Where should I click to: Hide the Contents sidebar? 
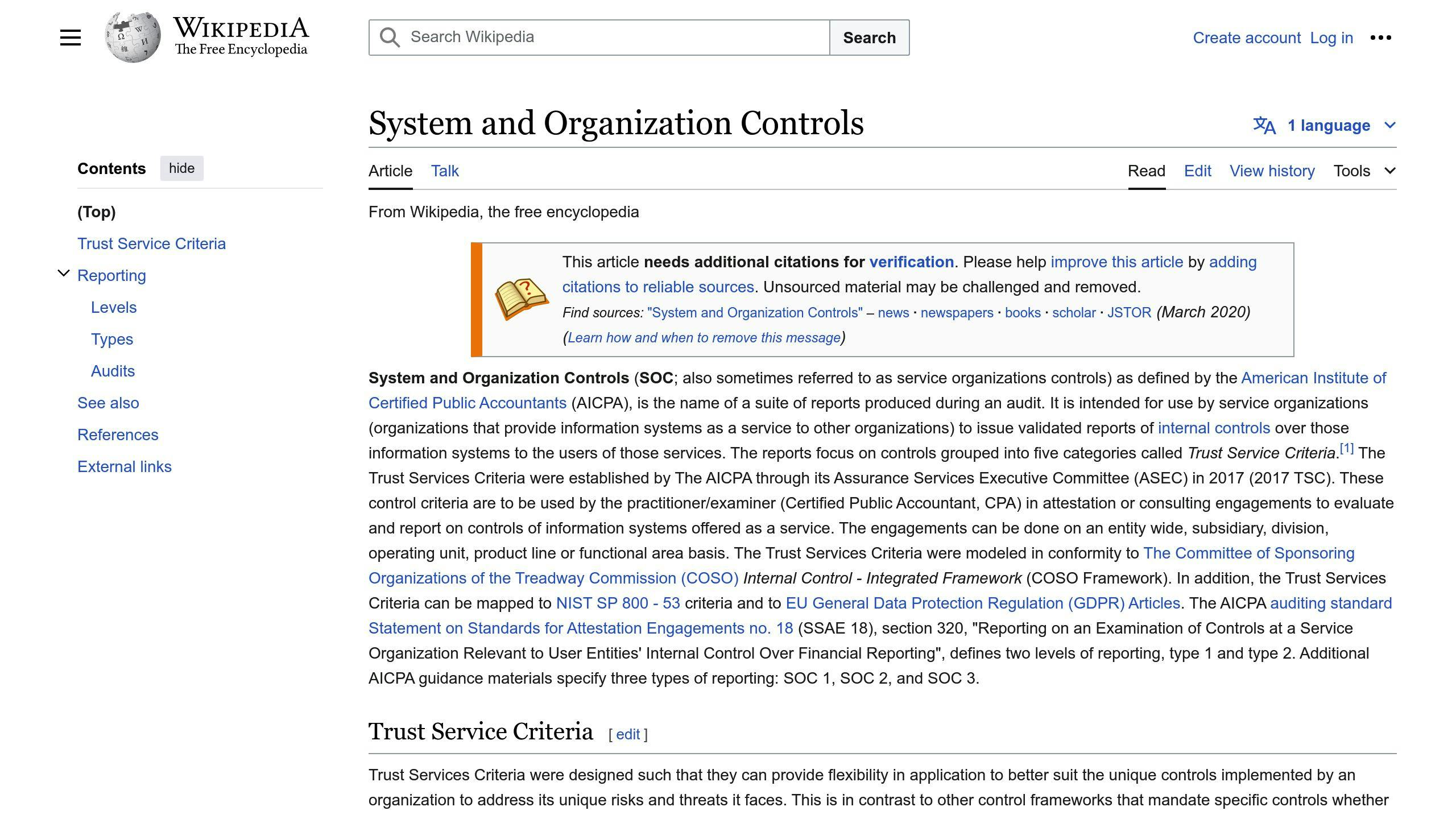181,168
